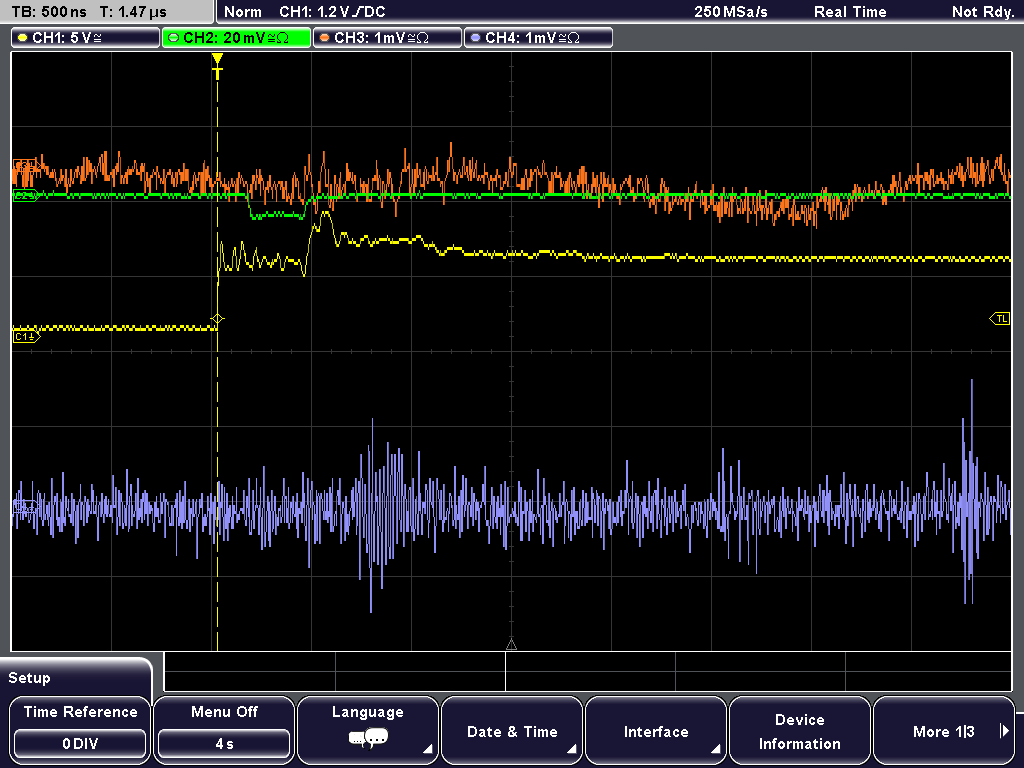Click the TB: 500 ns timebase readout

tap(49, 12)
